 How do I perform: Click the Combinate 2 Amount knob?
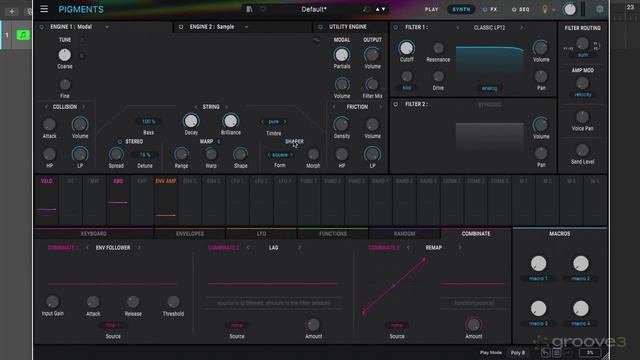click(313, 325)
